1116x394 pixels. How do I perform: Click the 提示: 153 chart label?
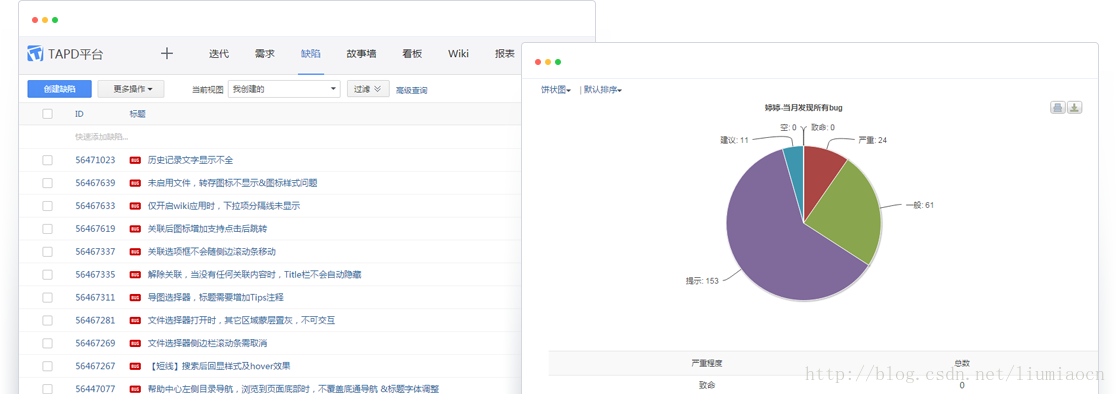pos(702,281)
